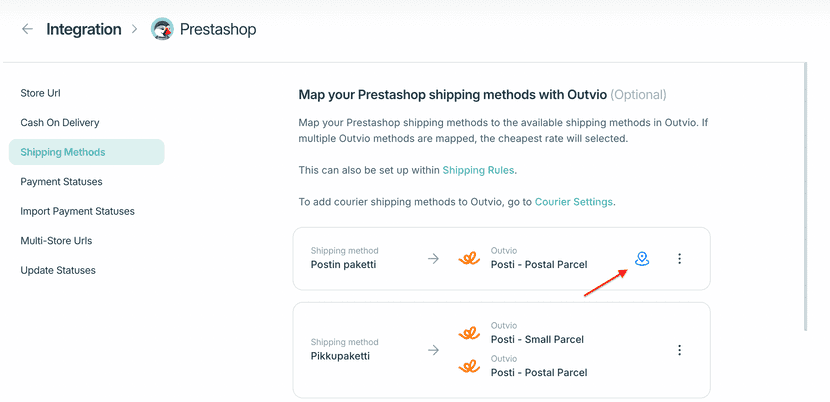This screenshot has width=830, height=402.
Task: Click Posti logo beside Postal Parcel in first card
Action: pyautogui.click(x=467, y=258)
